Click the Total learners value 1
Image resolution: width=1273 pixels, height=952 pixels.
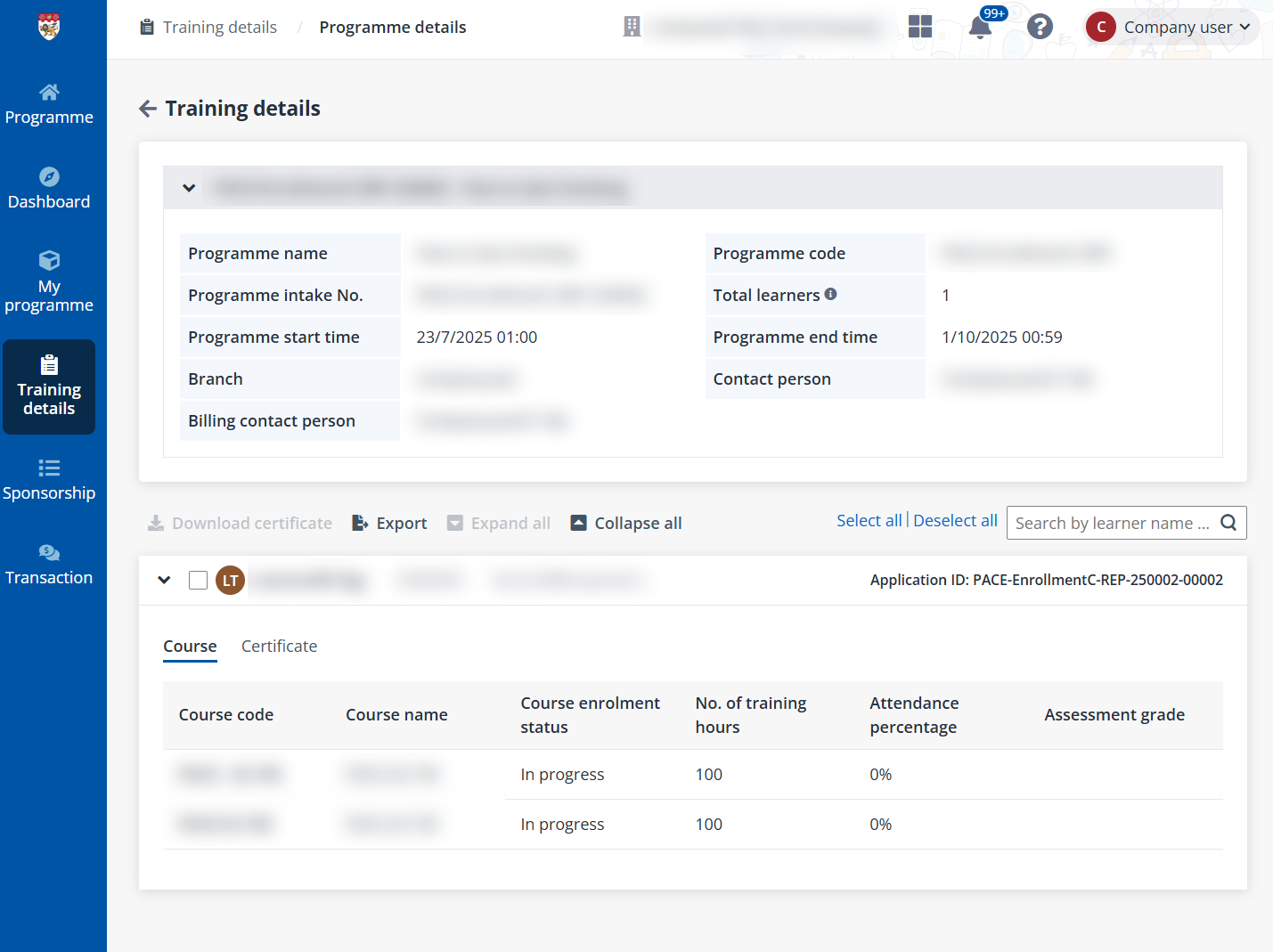pos(945,296)
